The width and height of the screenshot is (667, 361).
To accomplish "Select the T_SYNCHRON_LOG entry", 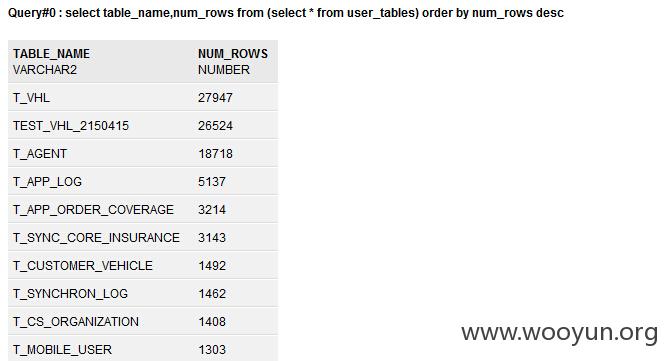I will 70,294.
